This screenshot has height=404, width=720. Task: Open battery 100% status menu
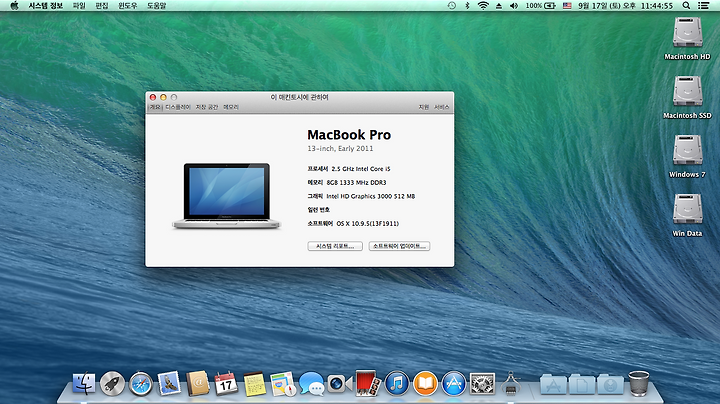tap(540, 6)
